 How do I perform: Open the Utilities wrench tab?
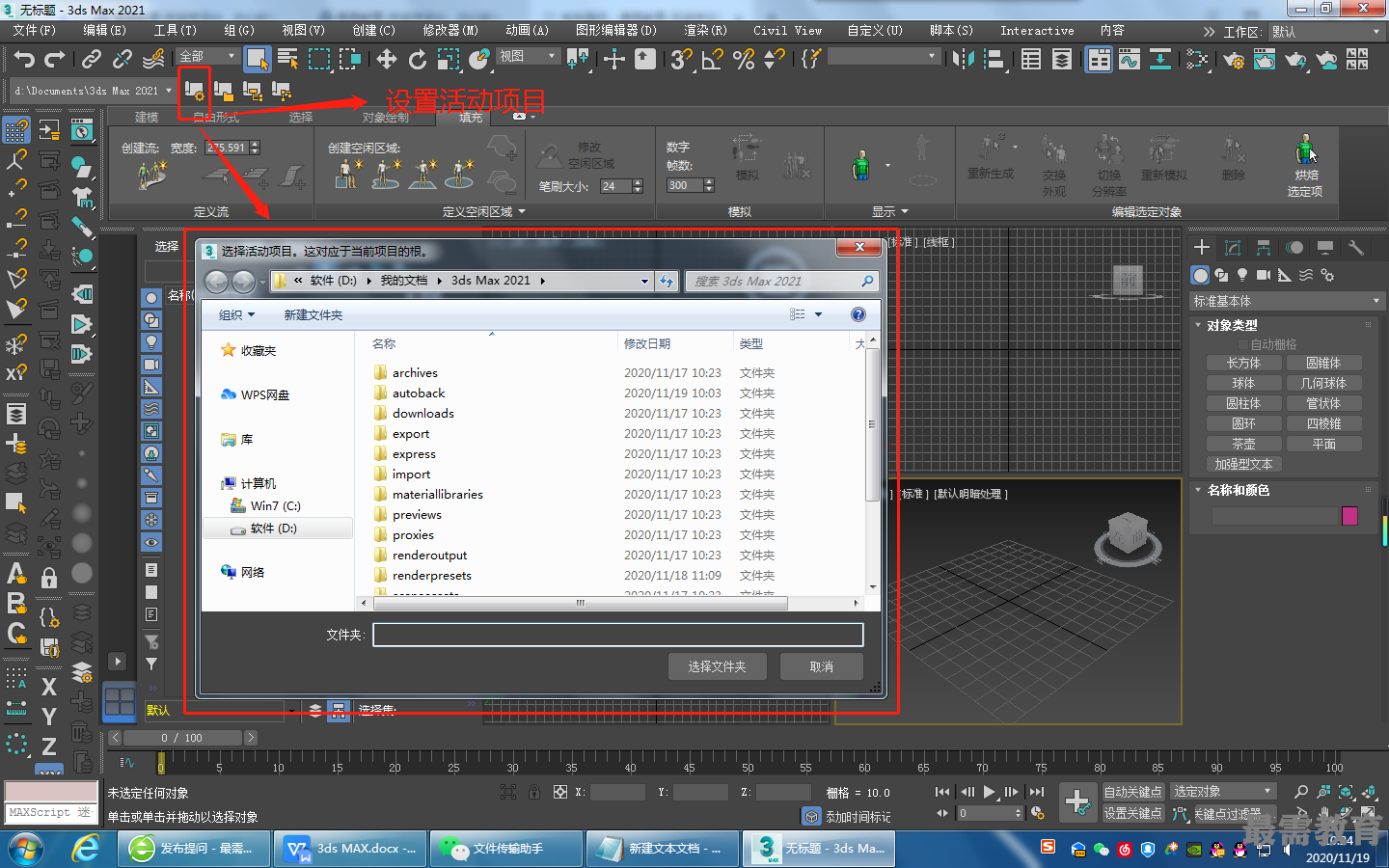[1355, 248]
